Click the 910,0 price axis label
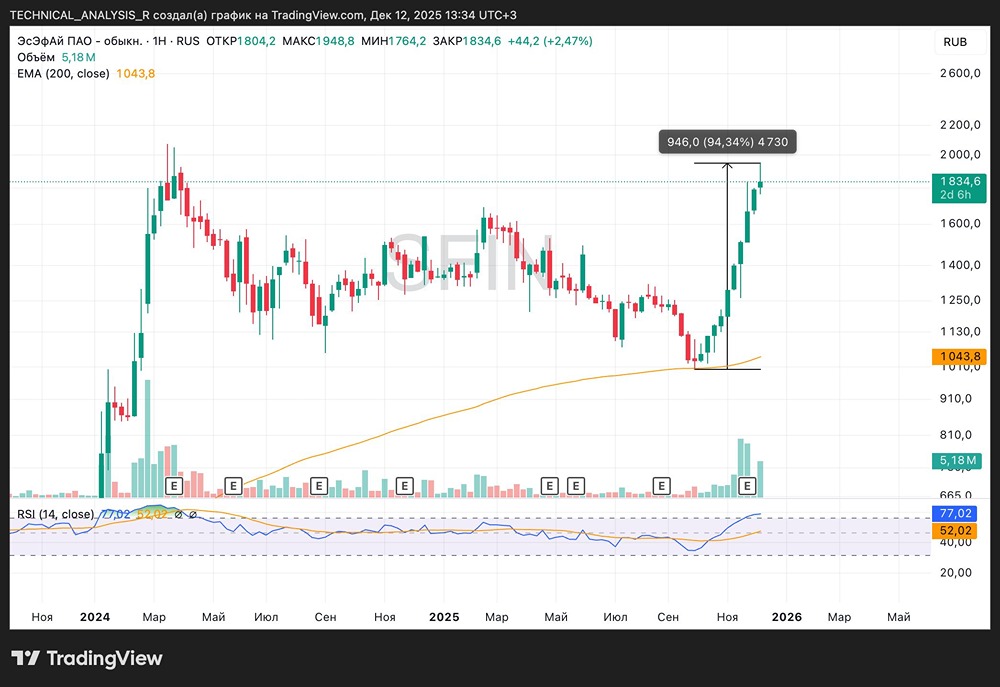 click(955, 399)
